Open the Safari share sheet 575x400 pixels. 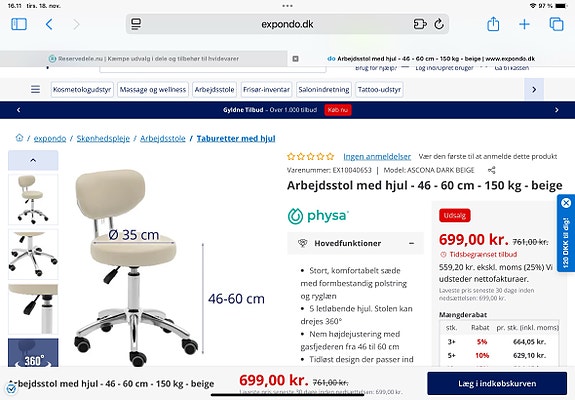pyautogui.click(x=493, y=24)
